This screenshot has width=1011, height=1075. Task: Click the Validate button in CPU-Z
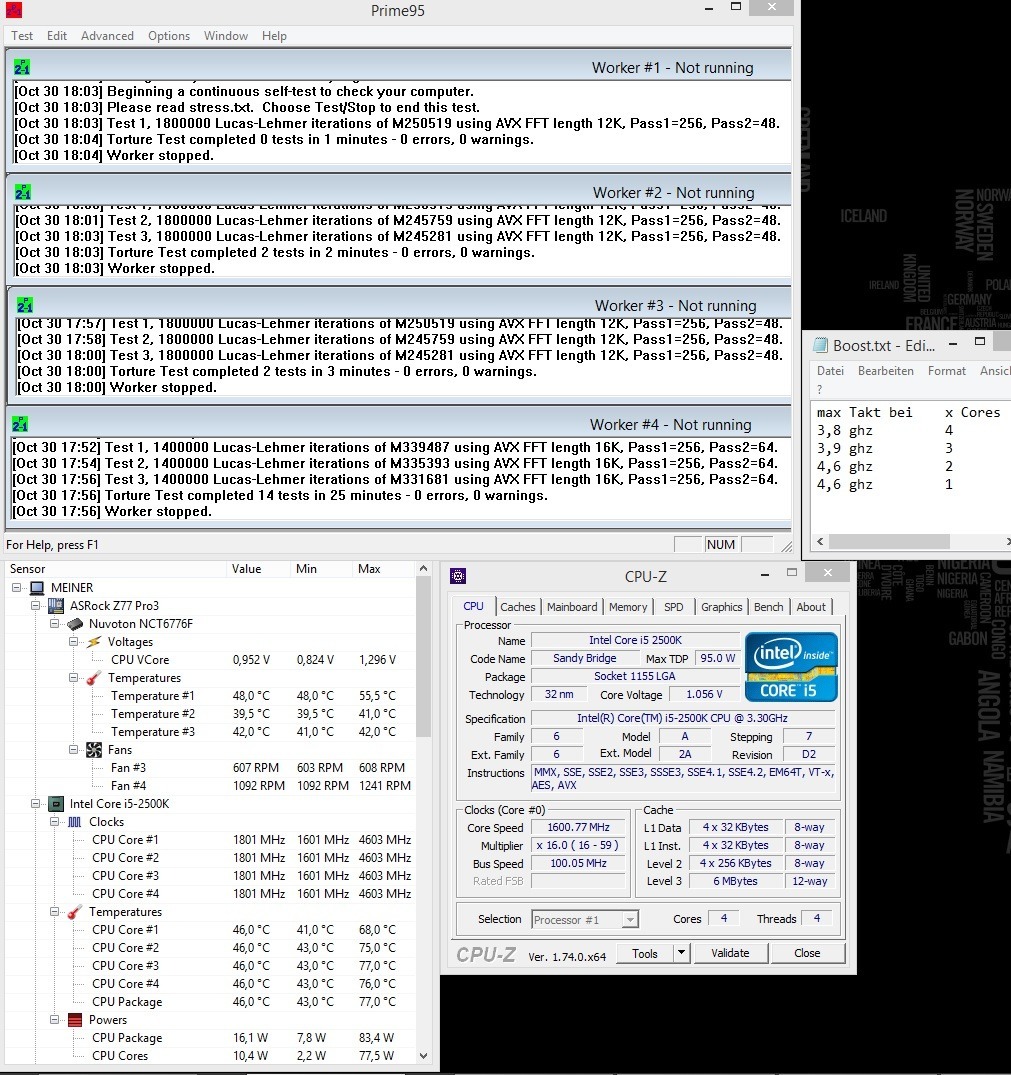pyautogui.click(x=730, y=953)
